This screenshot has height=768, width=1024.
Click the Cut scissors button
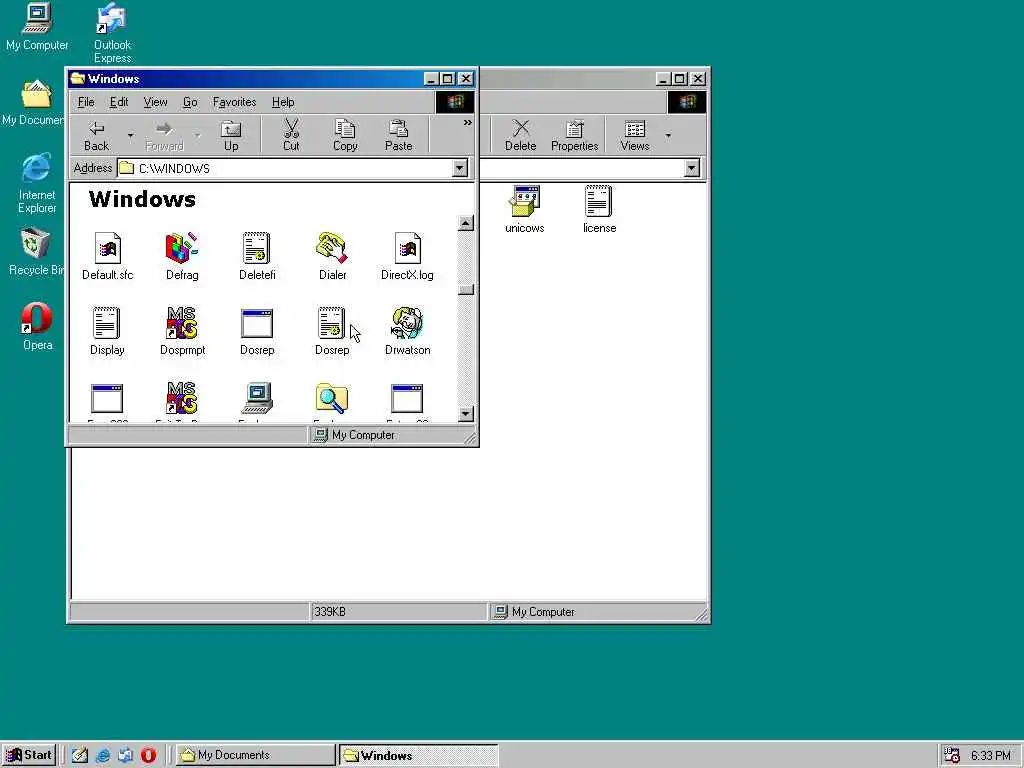pos(291,135)
